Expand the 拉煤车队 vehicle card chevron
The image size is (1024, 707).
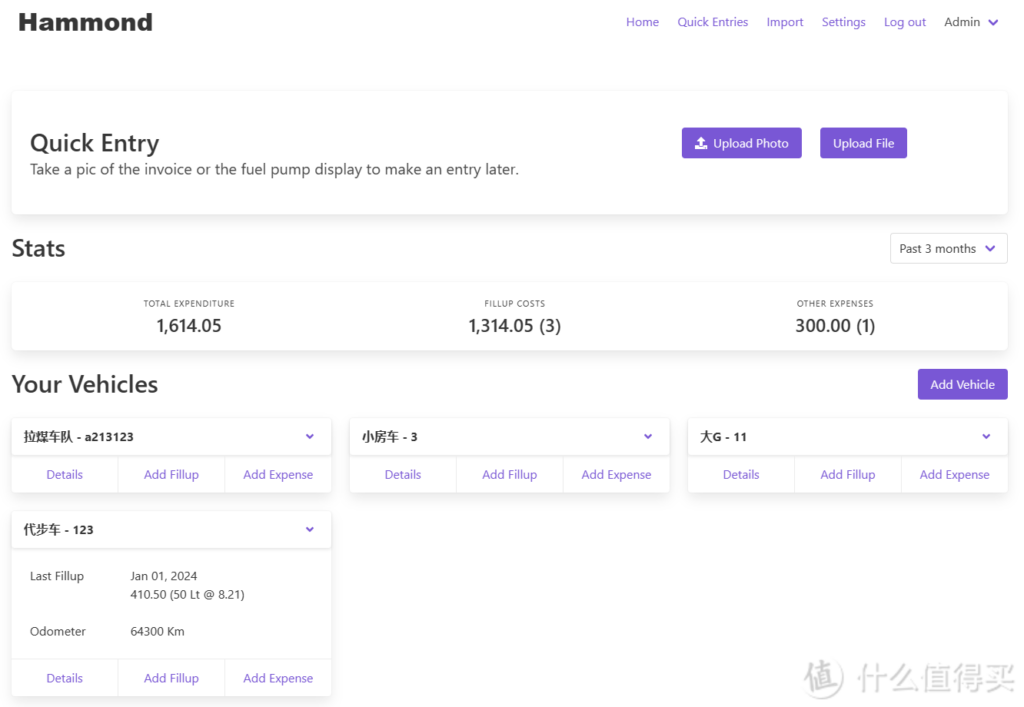310,437
